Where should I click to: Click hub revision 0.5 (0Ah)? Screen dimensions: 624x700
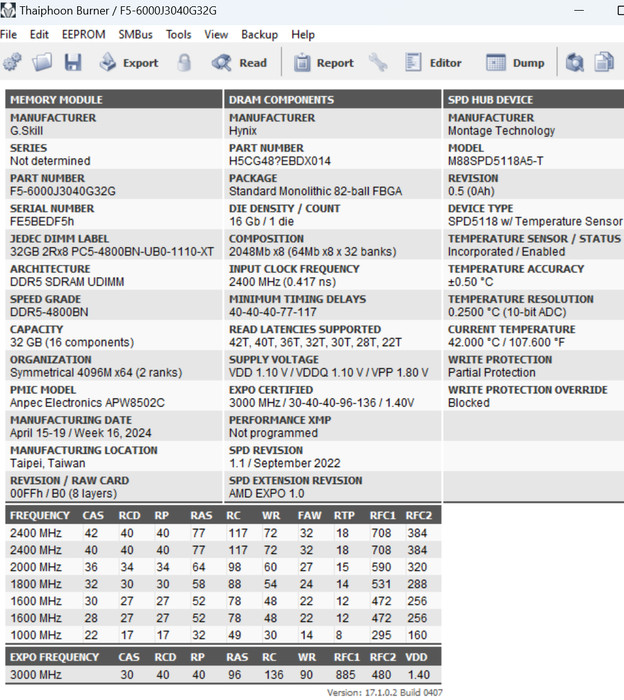(471, 192)
